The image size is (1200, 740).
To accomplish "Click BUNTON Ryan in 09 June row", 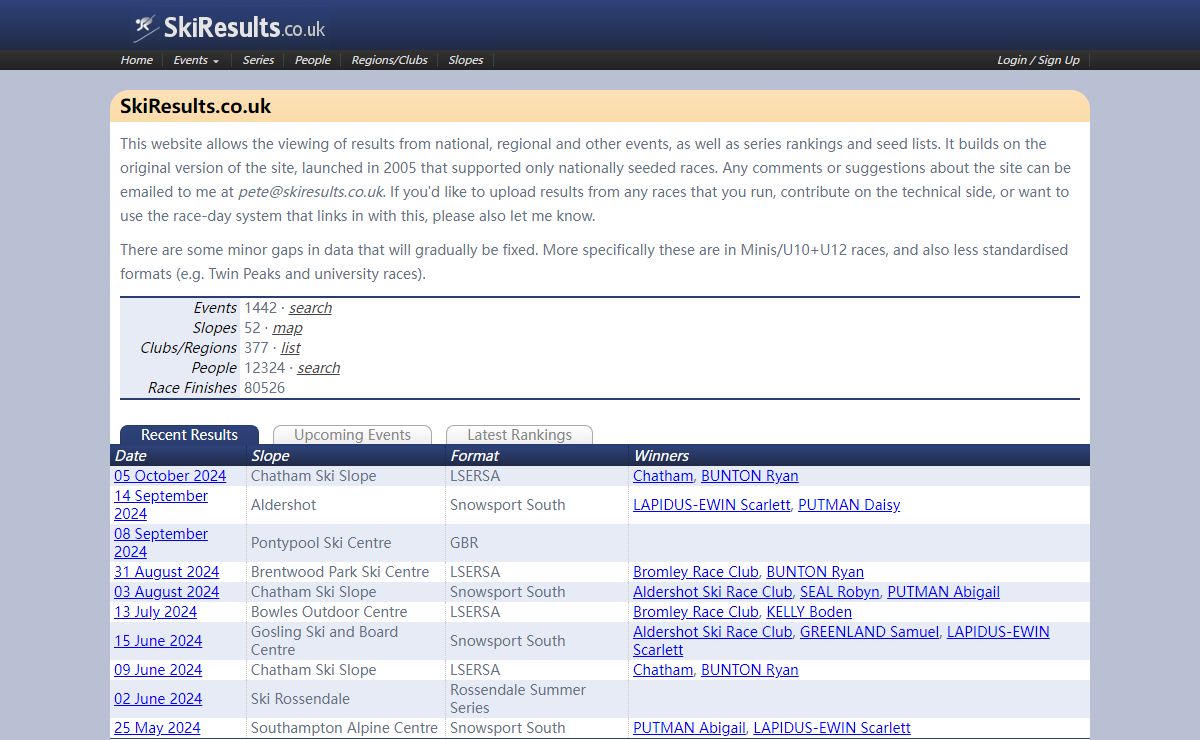I will (750, 670).
